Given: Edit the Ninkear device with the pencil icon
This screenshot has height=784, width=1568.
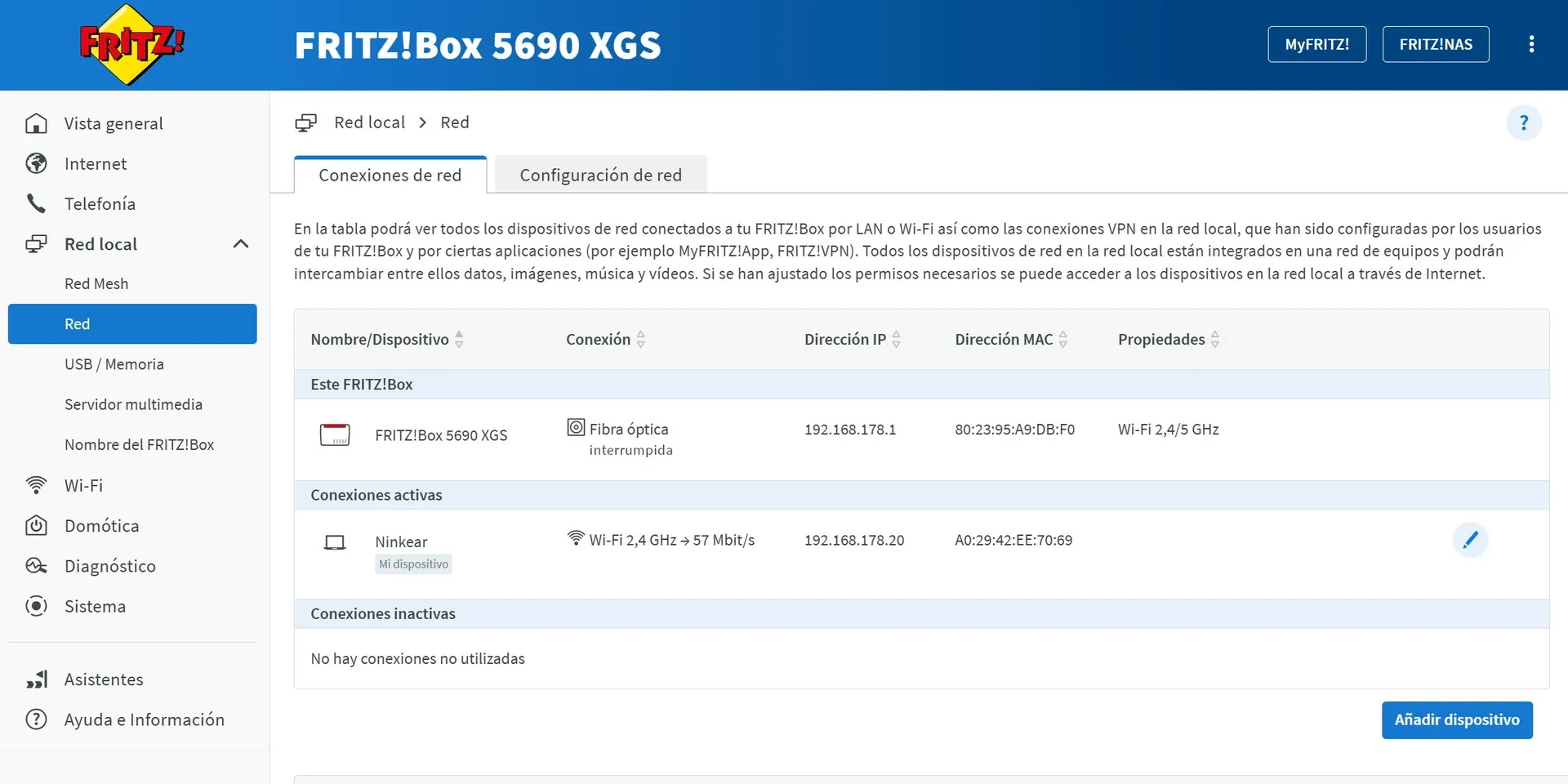Looking at the screenshot, I should tap(1470, 540).
